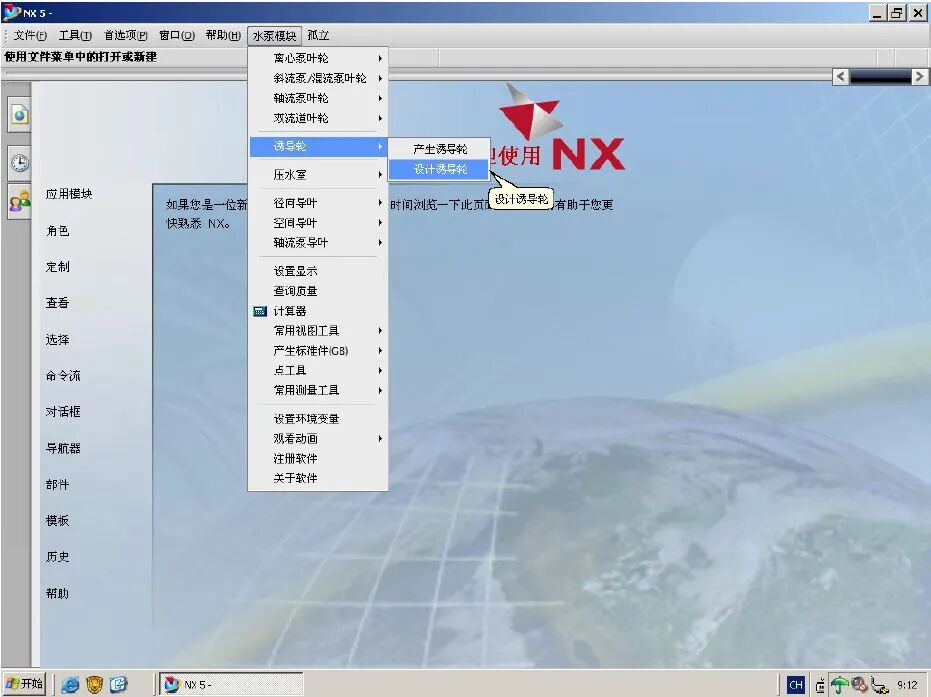
Task: Expand the 径向导叶 submenu
Action: (318, 203)
